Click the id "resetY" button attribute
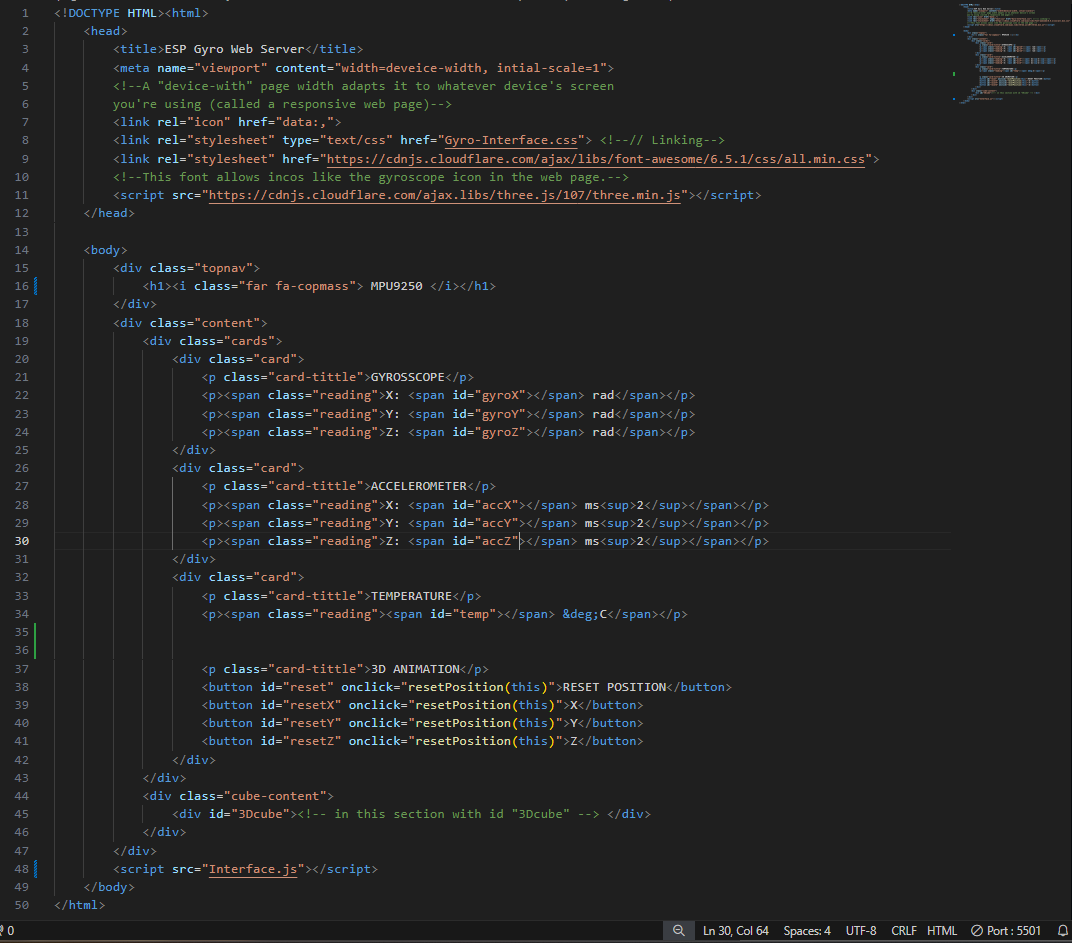1072x943 pixels. 300,723
